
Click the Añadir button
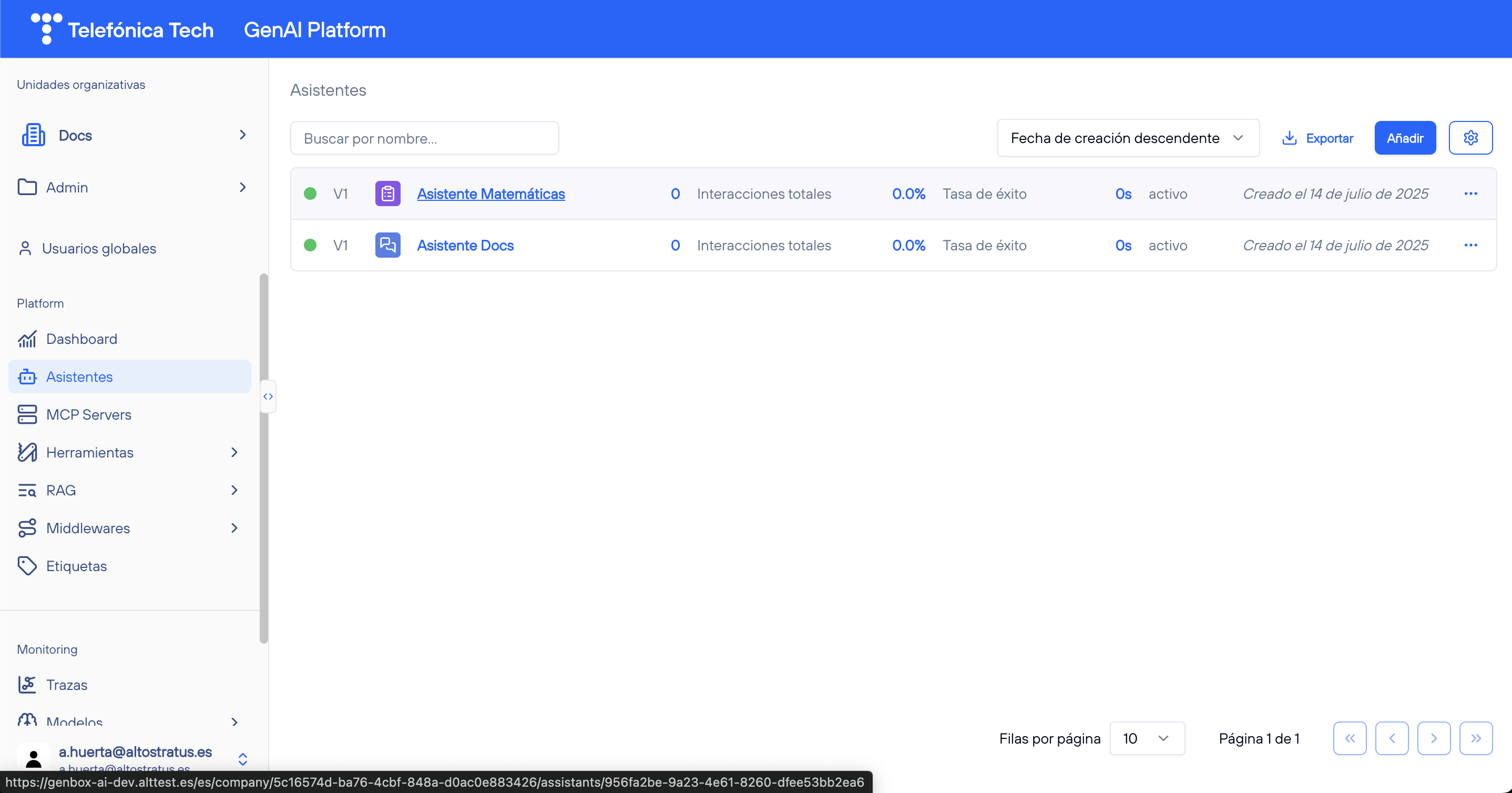point(1404,138)
